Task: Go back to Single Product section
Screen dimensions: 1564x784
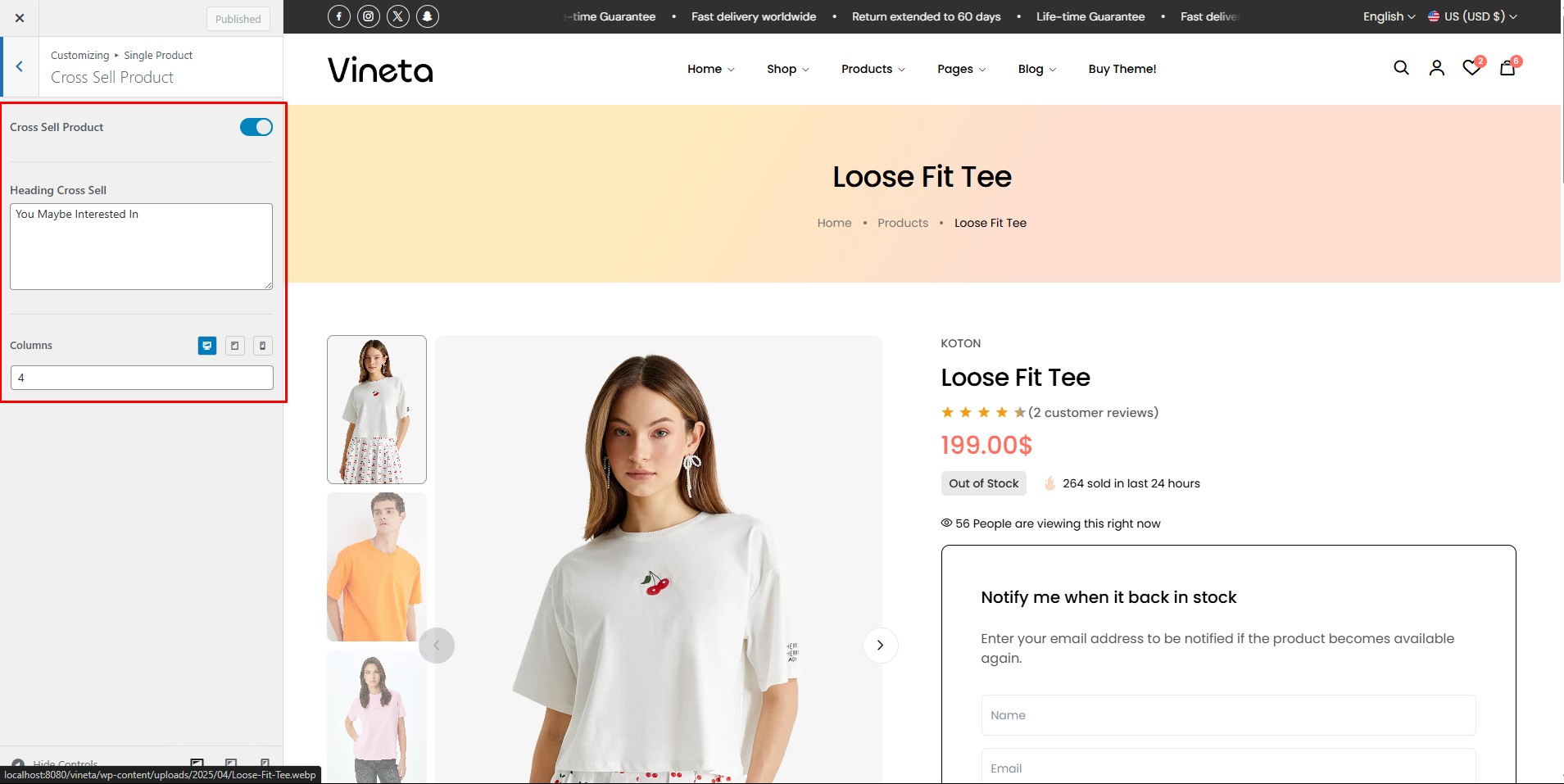Action: [x=20, y=66]
